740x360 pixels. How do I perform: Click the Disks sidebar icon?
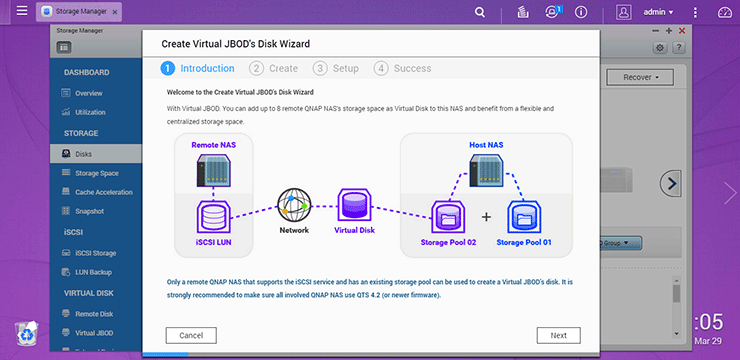click(x=66, y=154)
